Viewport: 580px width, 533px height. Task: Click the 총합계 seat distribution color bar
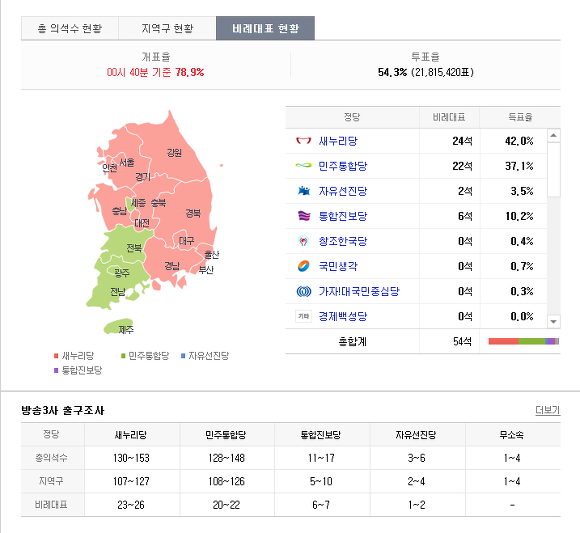[523, 341]
